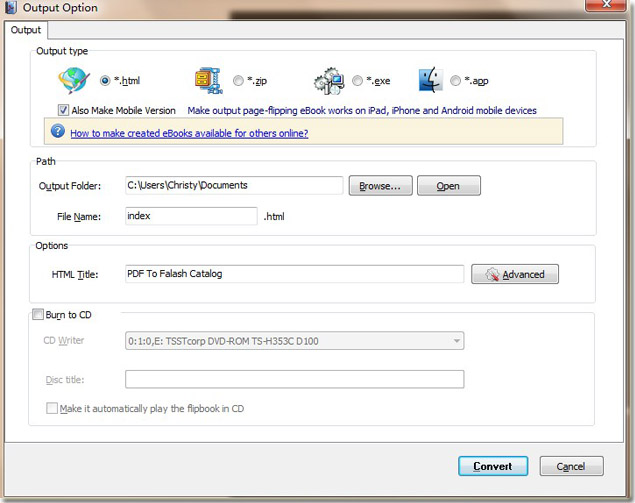Click the EXE gears output icon
The width and height of the screenshot is (635, 503).
click(329, 81)
